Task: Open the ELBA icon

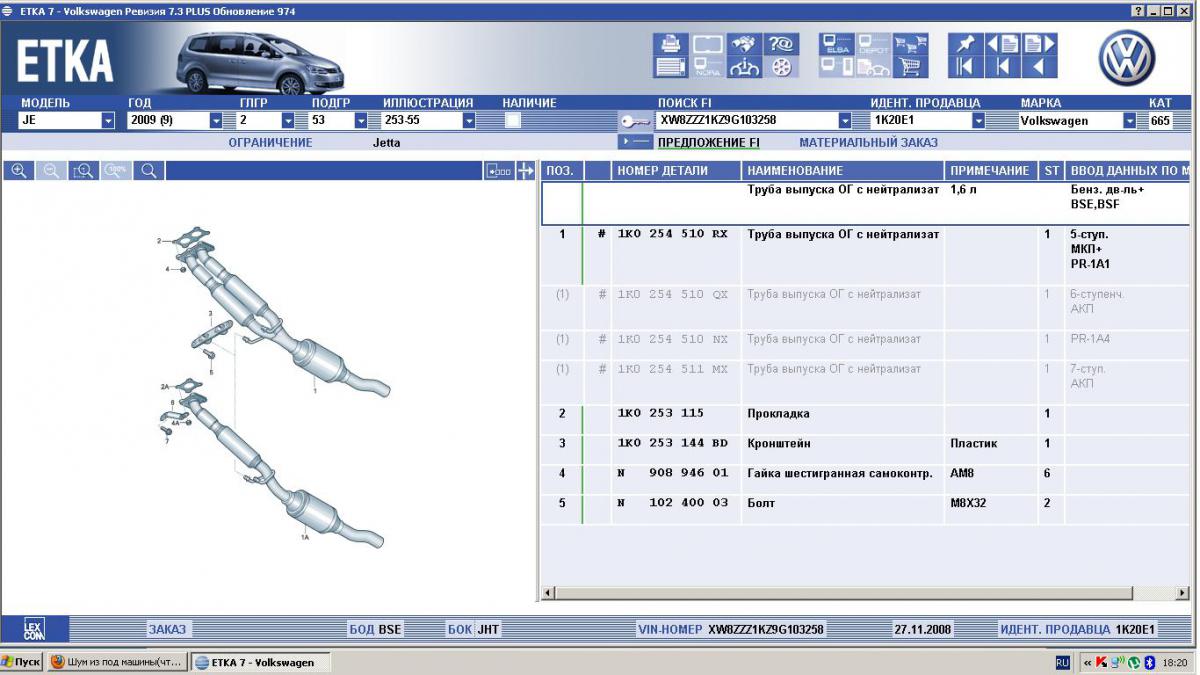Action: [x=836, y=44]
